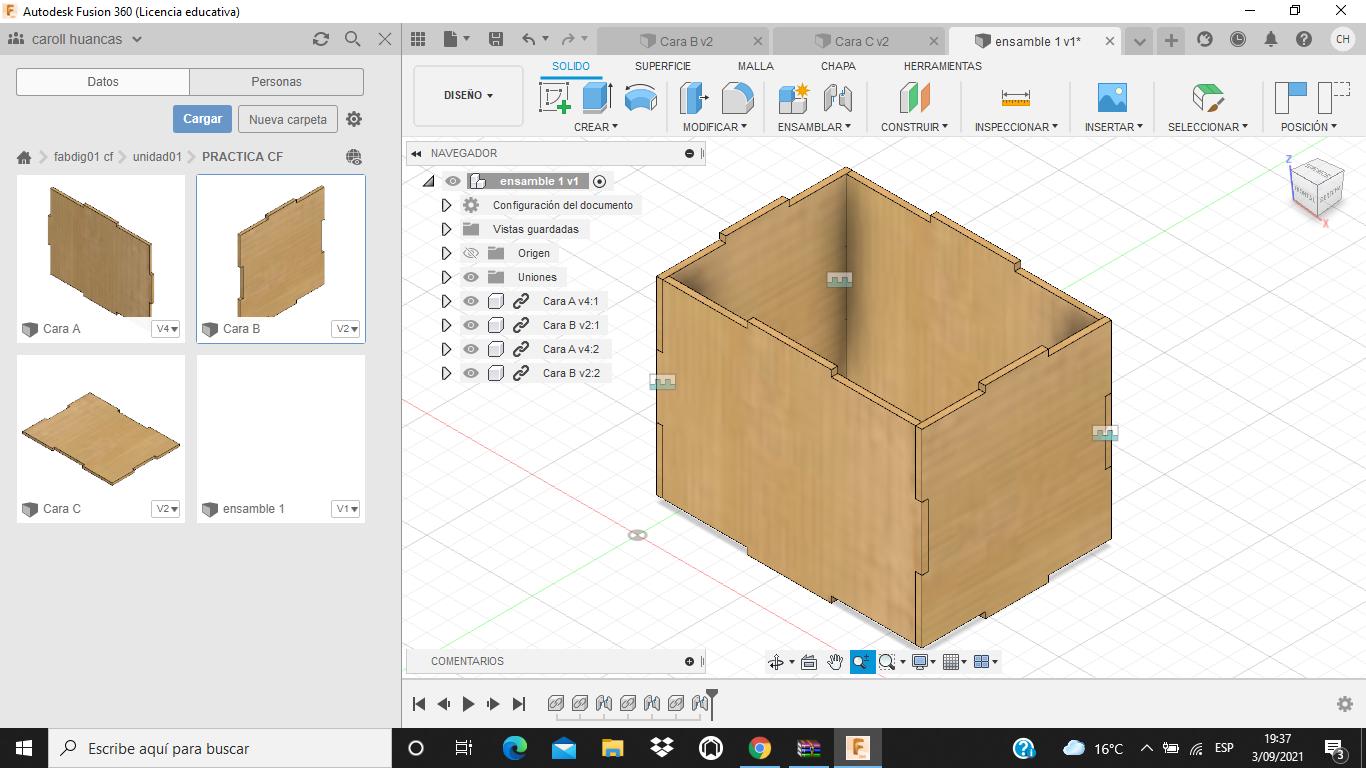The image size is (1366, 768).
Task: Open the DISEÑO workspace dropdown
Action: pos(468,96)
